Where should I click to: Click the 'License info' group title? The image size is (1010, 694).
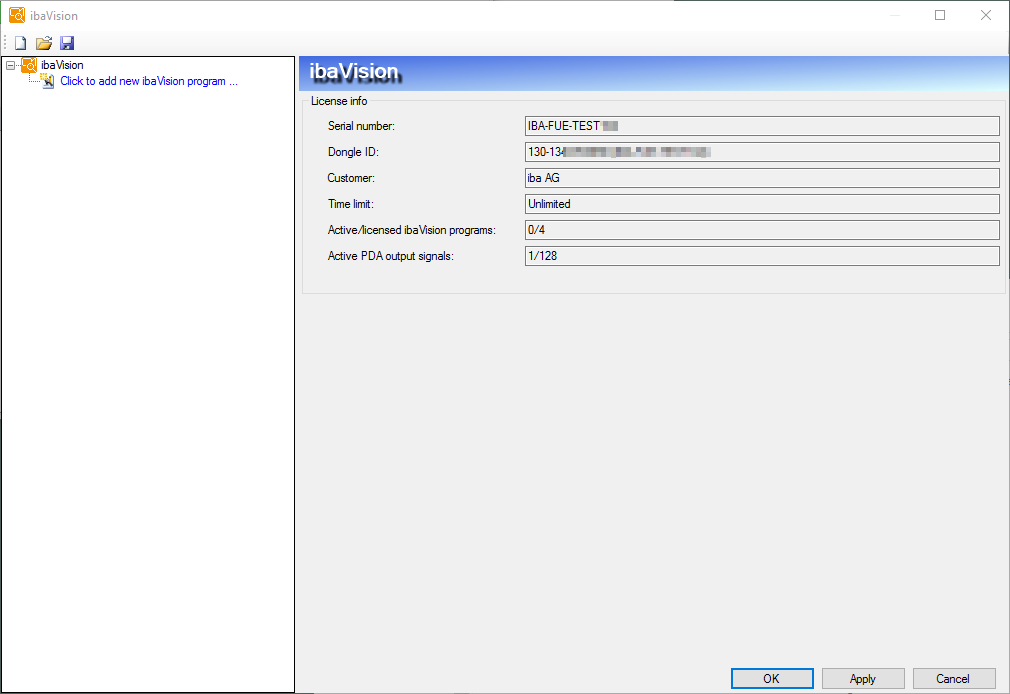[x=339, y=101]
